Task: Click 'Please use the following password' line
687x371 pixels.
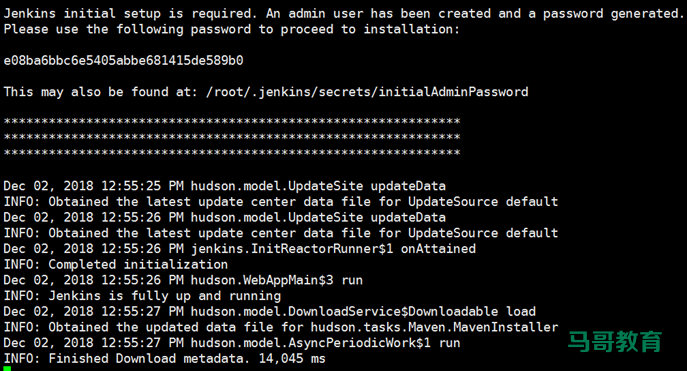Action: coord(232,29)
